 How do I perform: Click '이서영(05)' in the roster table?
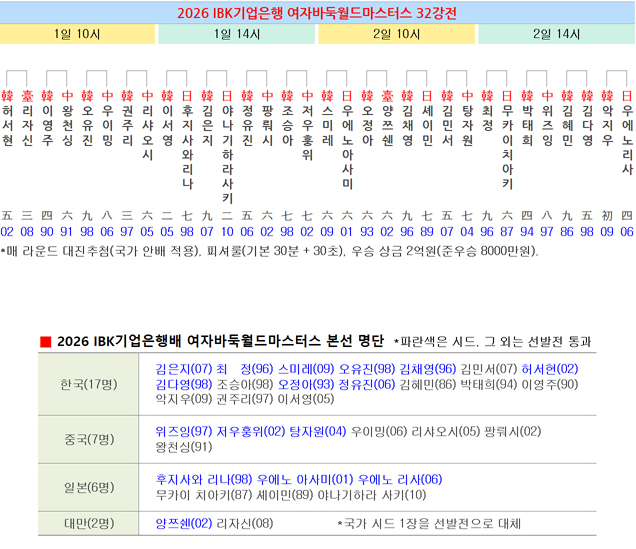[x=306, y=399]
